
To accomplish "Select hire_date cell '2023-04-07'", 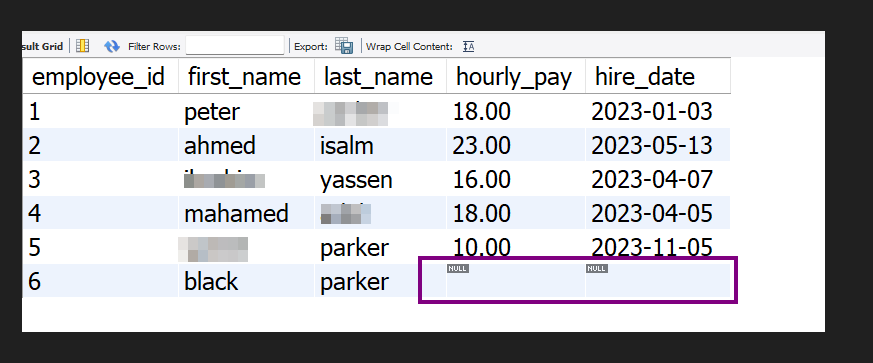I will tap(658, 179).
